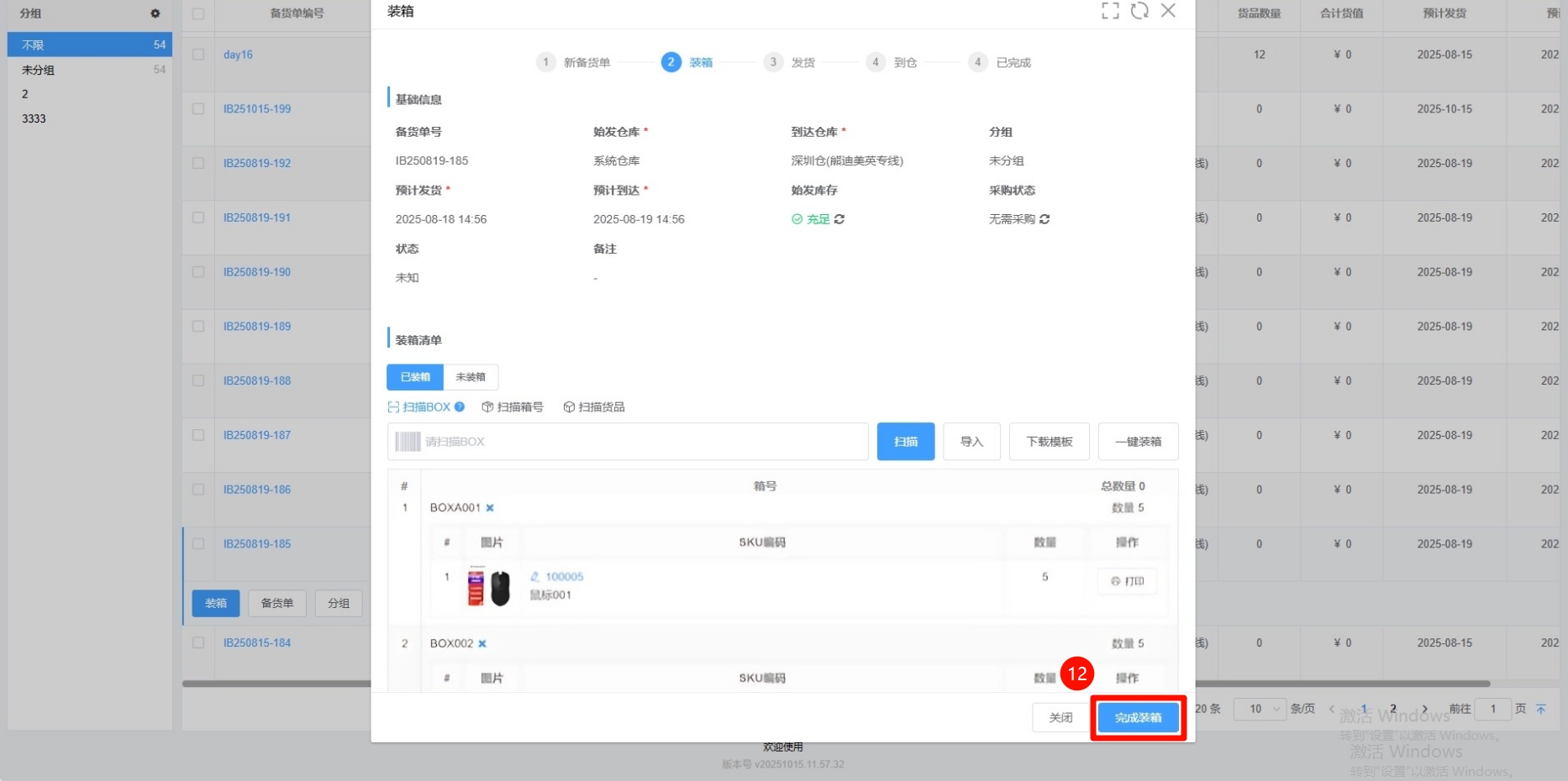Select the 扫描货品 scan mode
The width and height of the screenshot is (1568, 781).
coord(594,407)
